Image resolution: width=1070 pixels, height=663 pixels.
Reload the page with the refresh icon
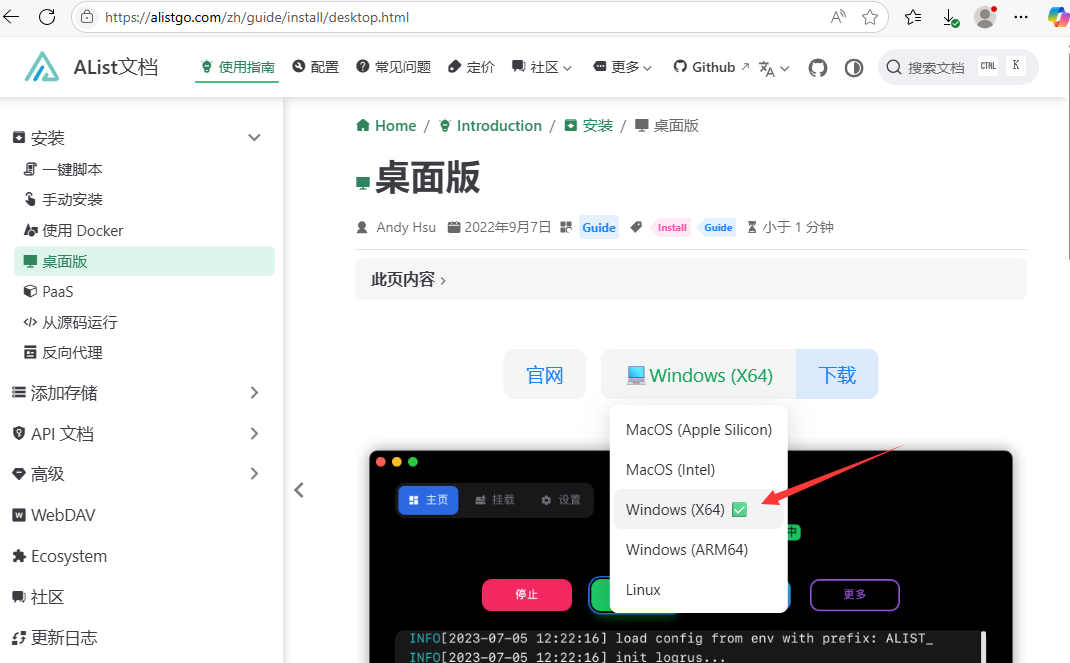(47, 17)
